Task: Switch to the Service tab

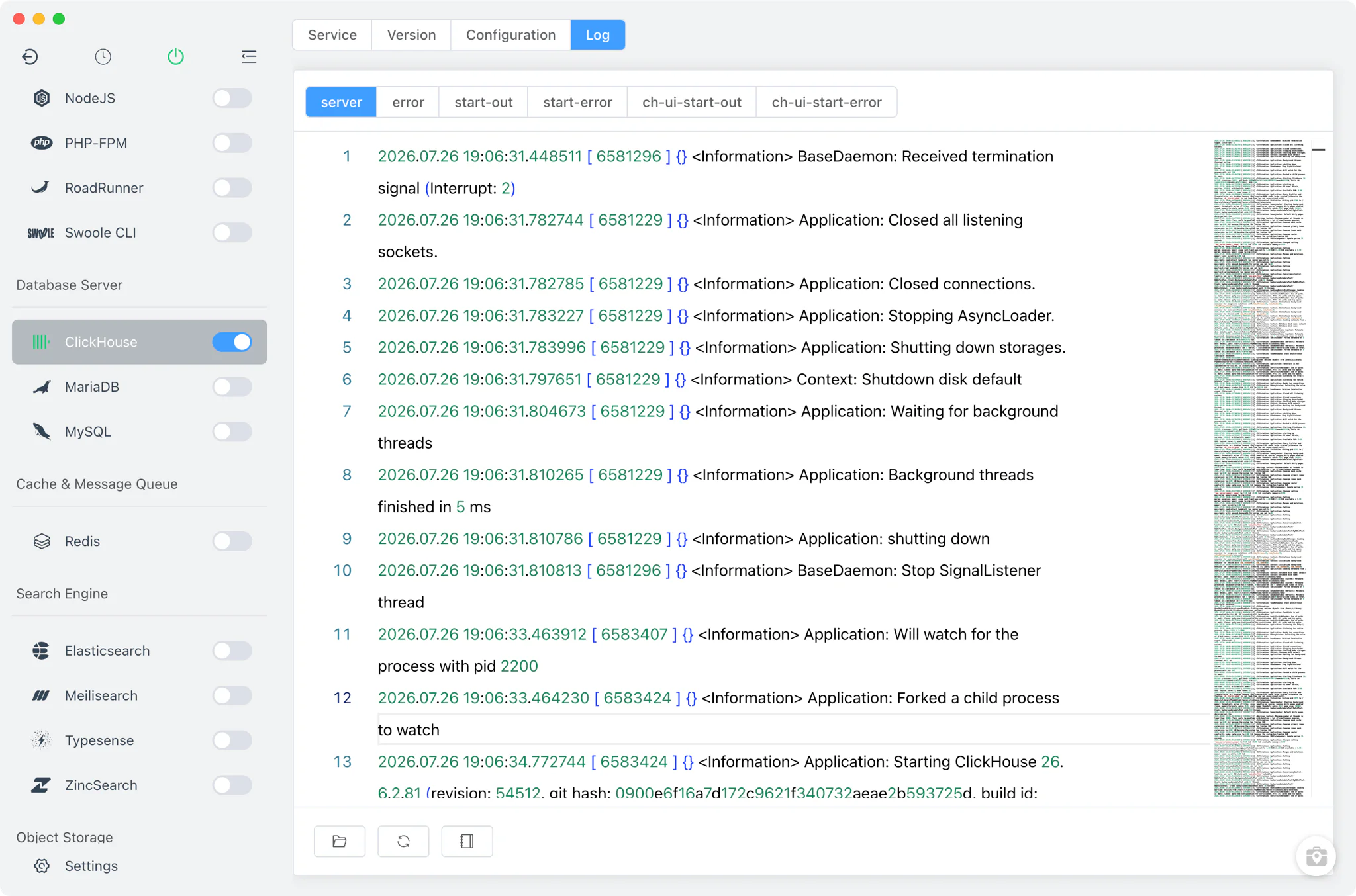Action: (332, 35)
